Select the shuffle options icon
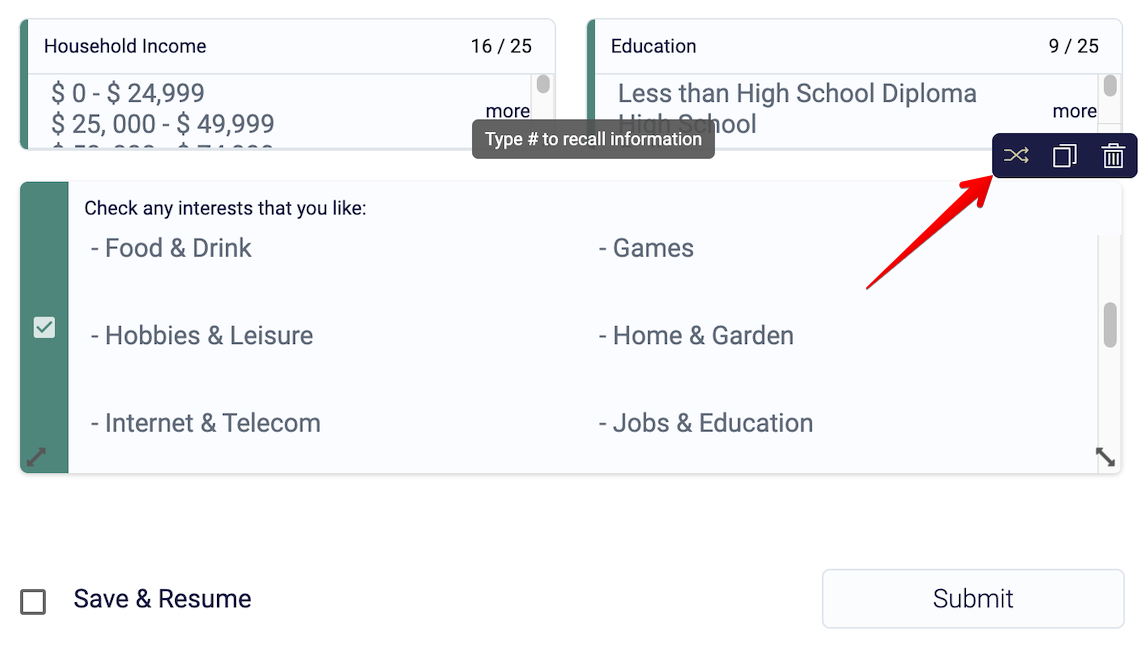The height and width of the screenshot is (672, 1146). (1016, 156)
